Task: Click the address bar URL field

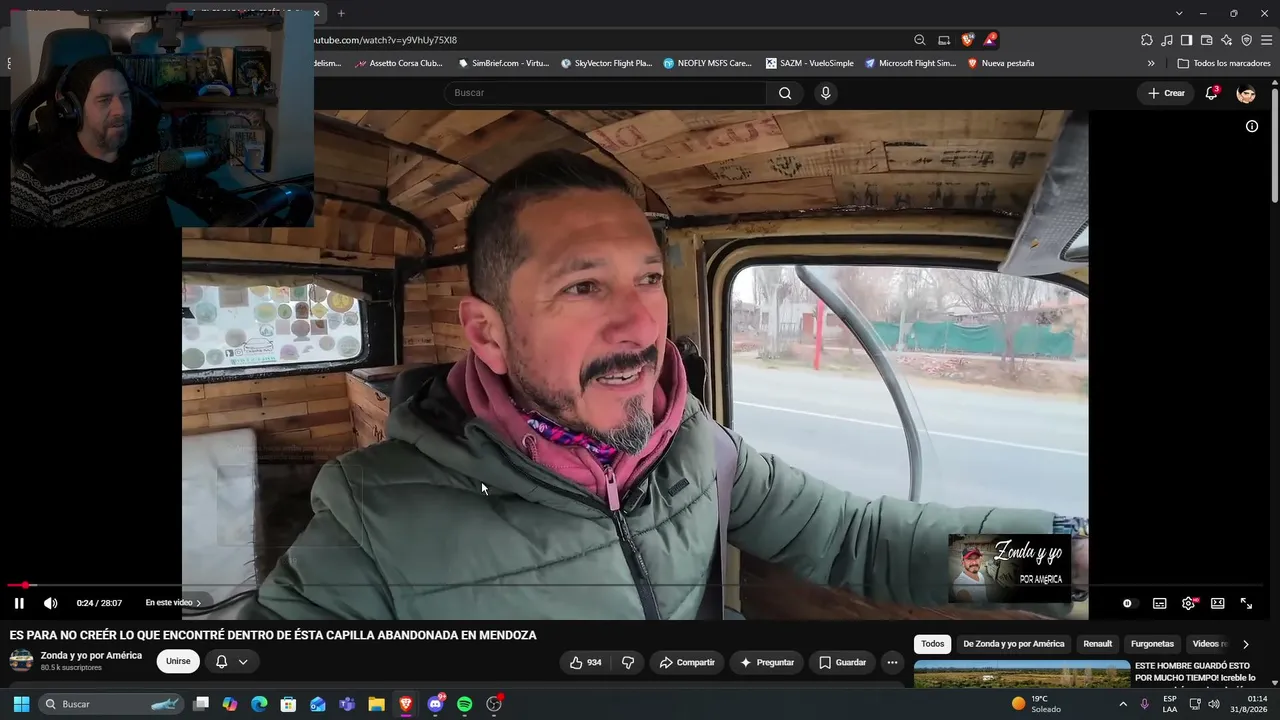Action: click(x=610, y=40)
